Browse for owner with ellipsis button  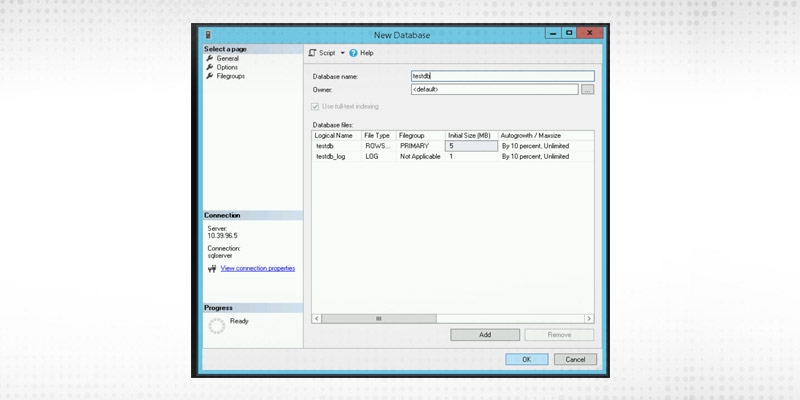click(587, 90)
